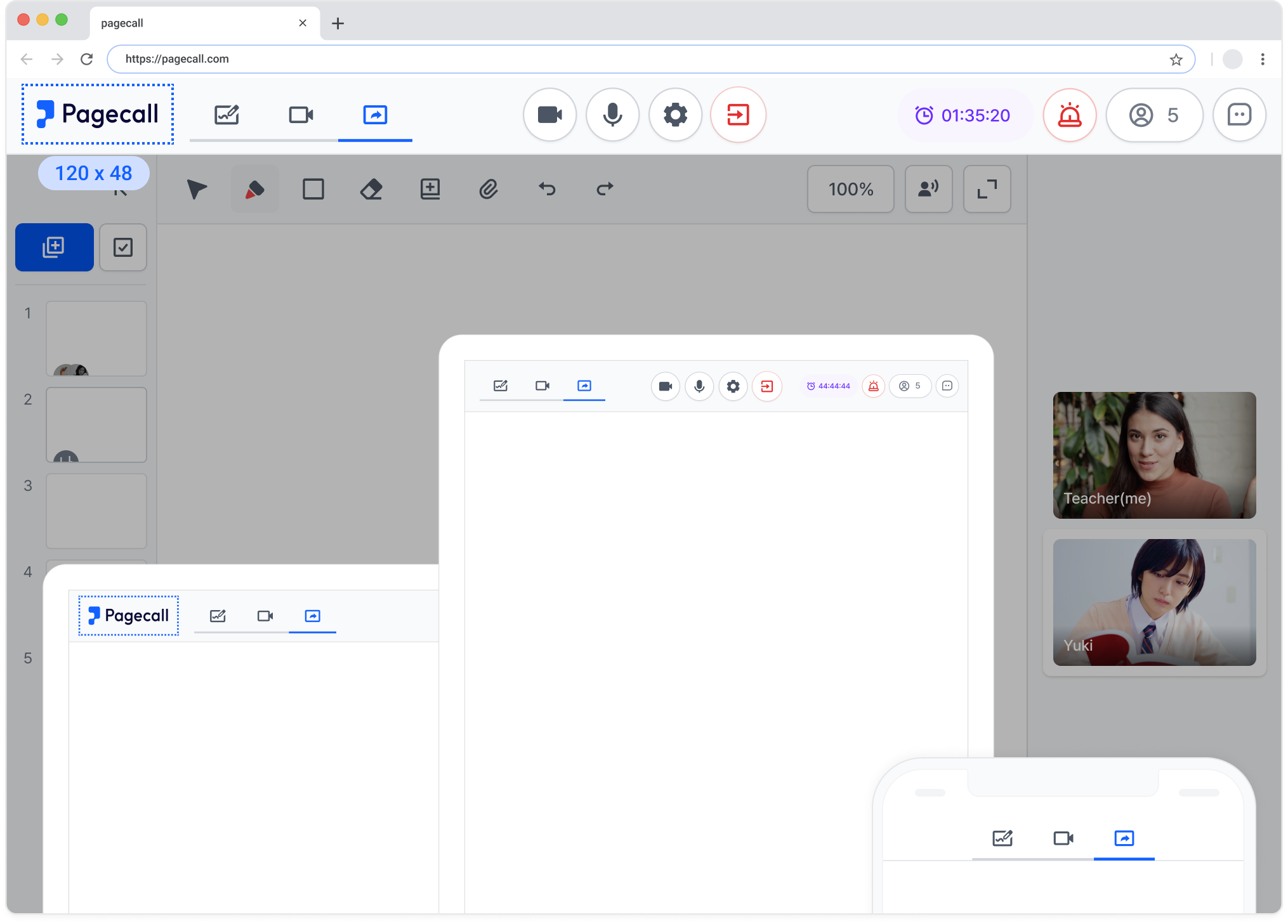Select the pointer arrow tool
Screen dimensions: 1288x924
[197, 189]
